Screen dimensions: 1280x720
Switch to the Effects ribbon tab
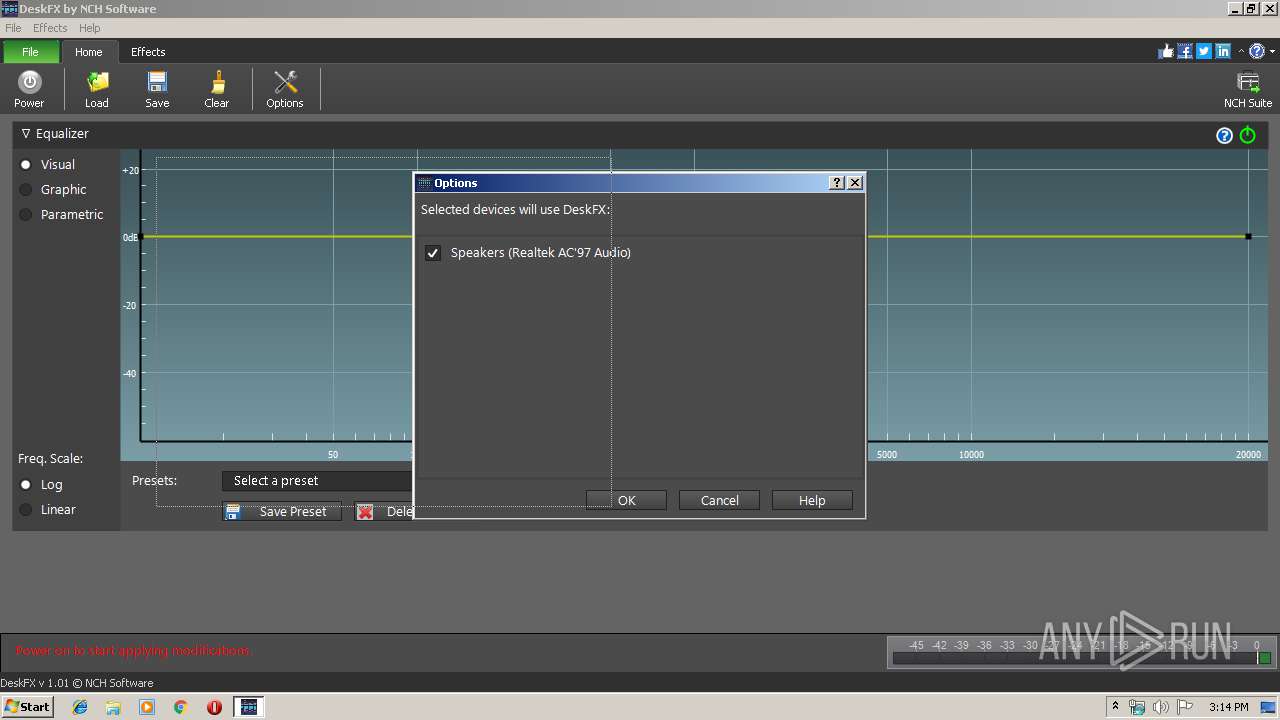(148, 52)
